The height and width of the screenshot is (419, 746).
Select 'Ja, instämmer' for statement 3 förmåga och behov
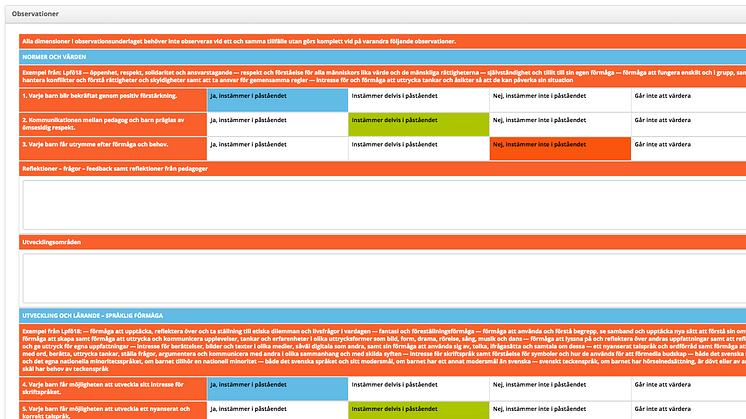tap(278, 148)
